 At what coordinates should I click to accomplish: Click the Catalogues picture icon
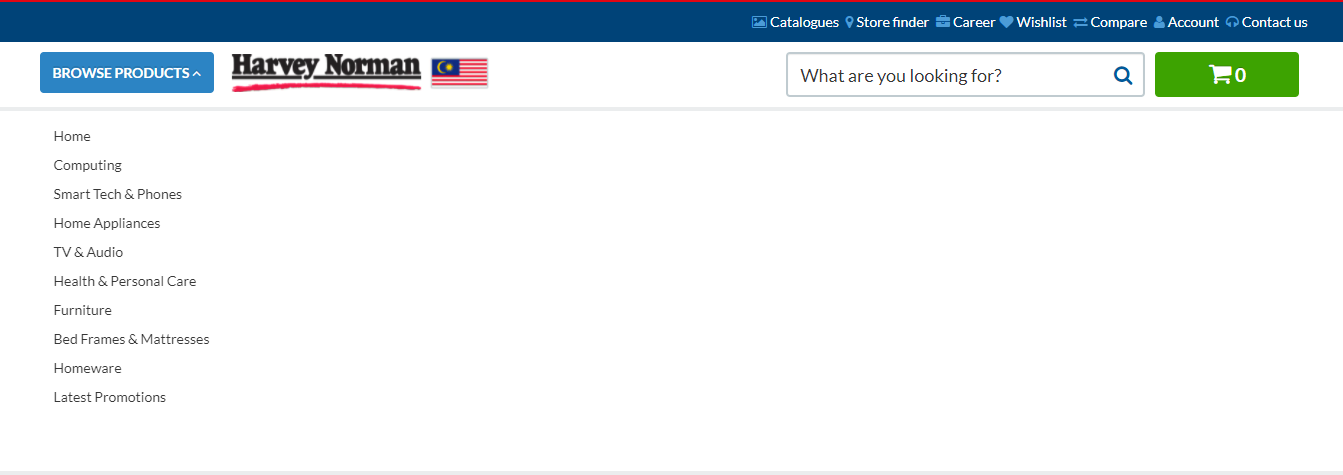coord(759,22)
